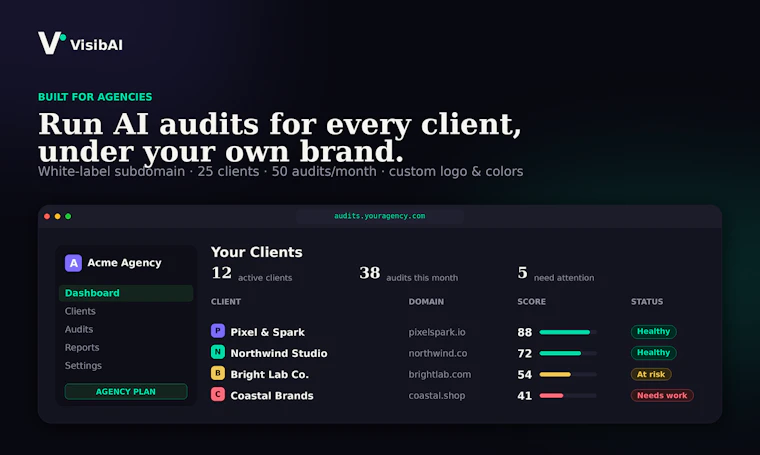Click the Northwind Studio 'N' icon

[x=218, y=352]
